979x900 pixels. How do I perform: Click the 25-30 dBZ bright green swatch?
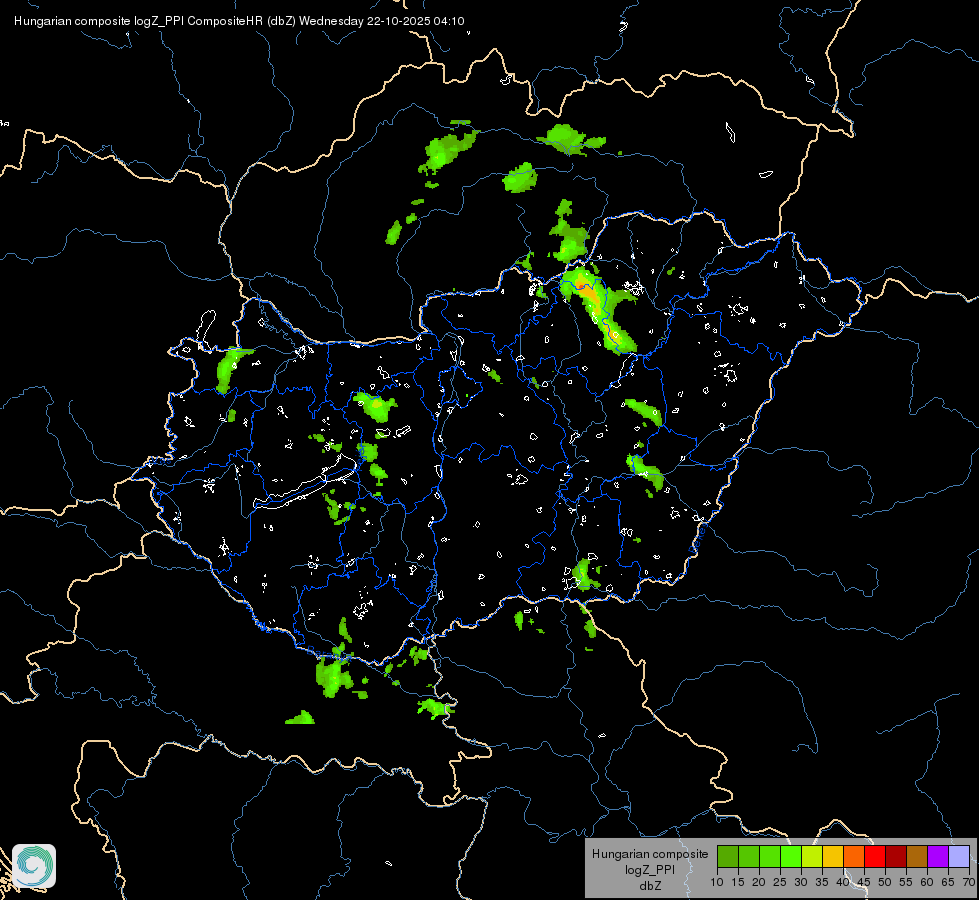tap(791, 856)
